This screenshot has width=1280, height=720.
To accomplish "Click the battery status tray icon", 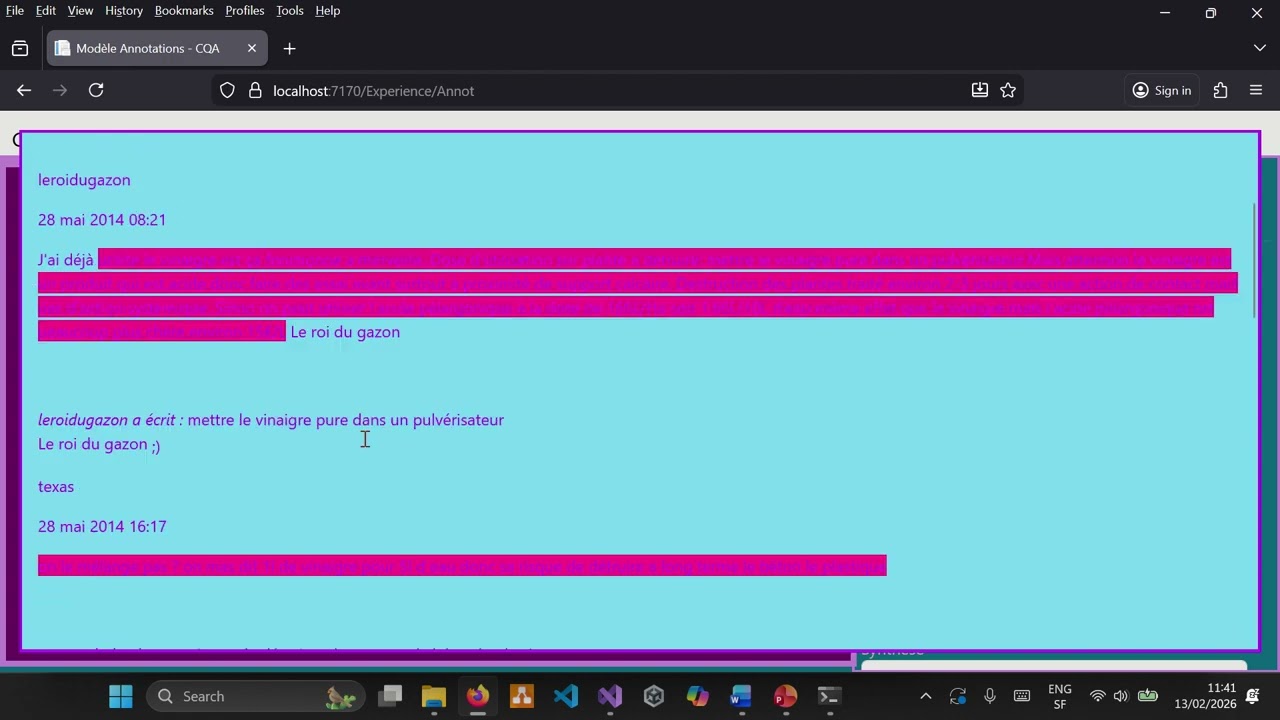I will (x=1148, y=696).
